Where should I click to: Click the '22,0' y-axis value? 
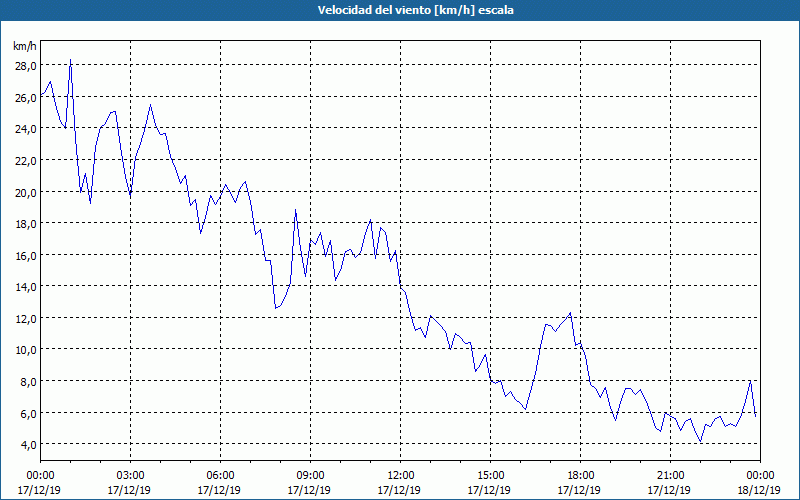(x=26, y=161)
